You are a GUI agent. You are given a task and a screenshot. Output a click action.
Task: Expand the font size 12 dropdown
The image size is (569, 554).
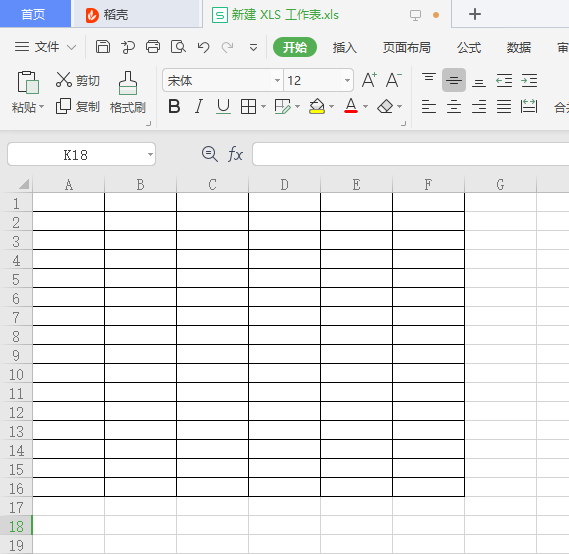click(347, 80)
